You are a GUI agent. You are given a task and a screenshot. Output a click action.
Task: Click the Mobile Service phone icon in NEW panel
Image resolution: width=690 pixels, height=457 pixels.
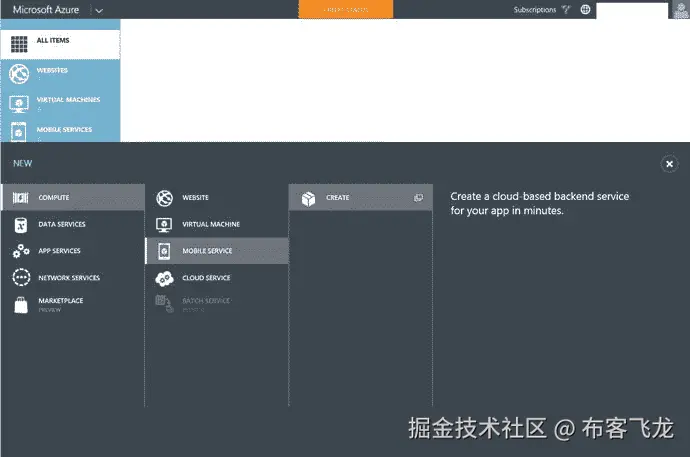pos(164,251)
